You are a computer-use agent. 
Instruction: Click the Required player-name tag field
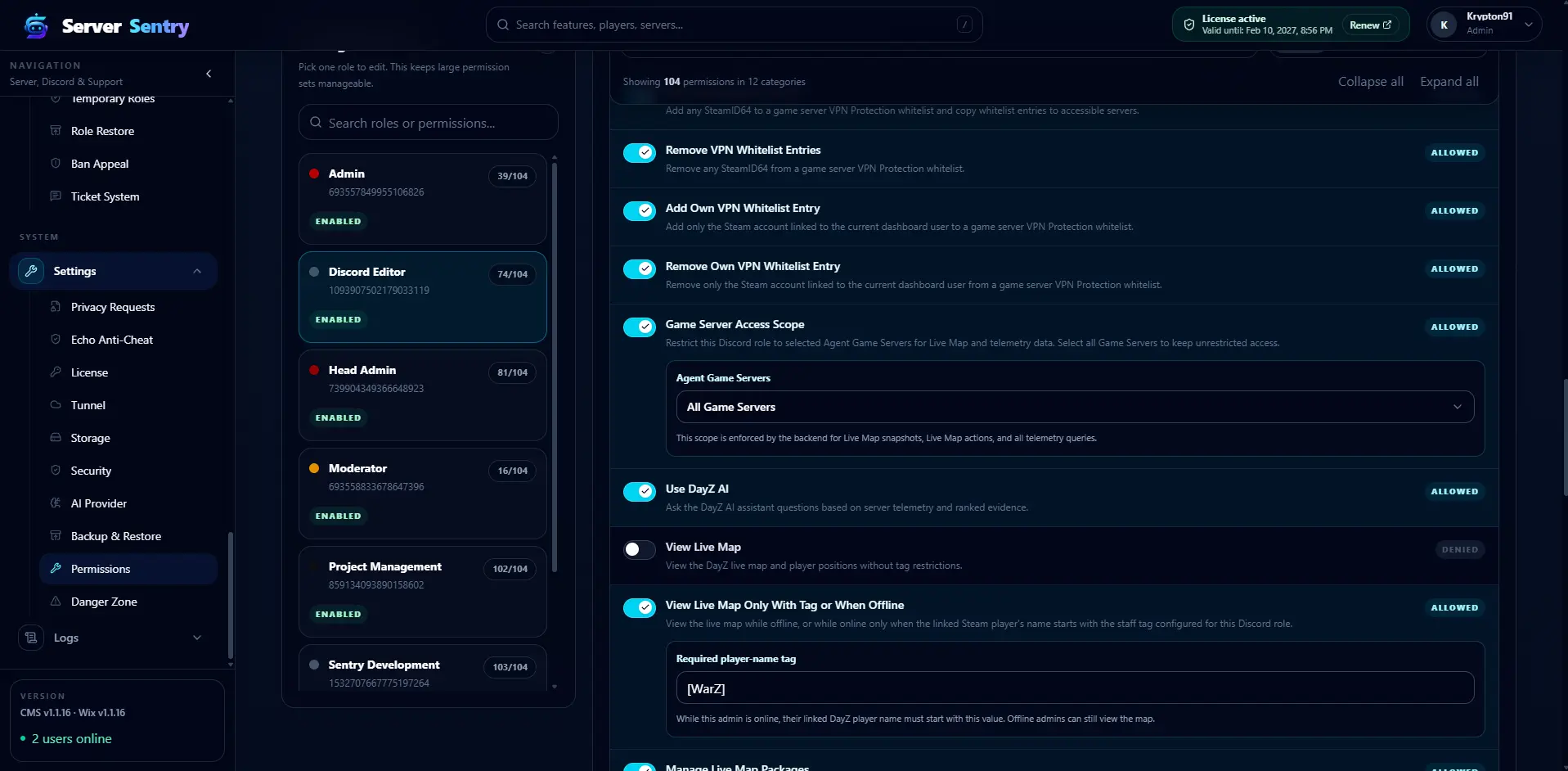pos(1075,688)
